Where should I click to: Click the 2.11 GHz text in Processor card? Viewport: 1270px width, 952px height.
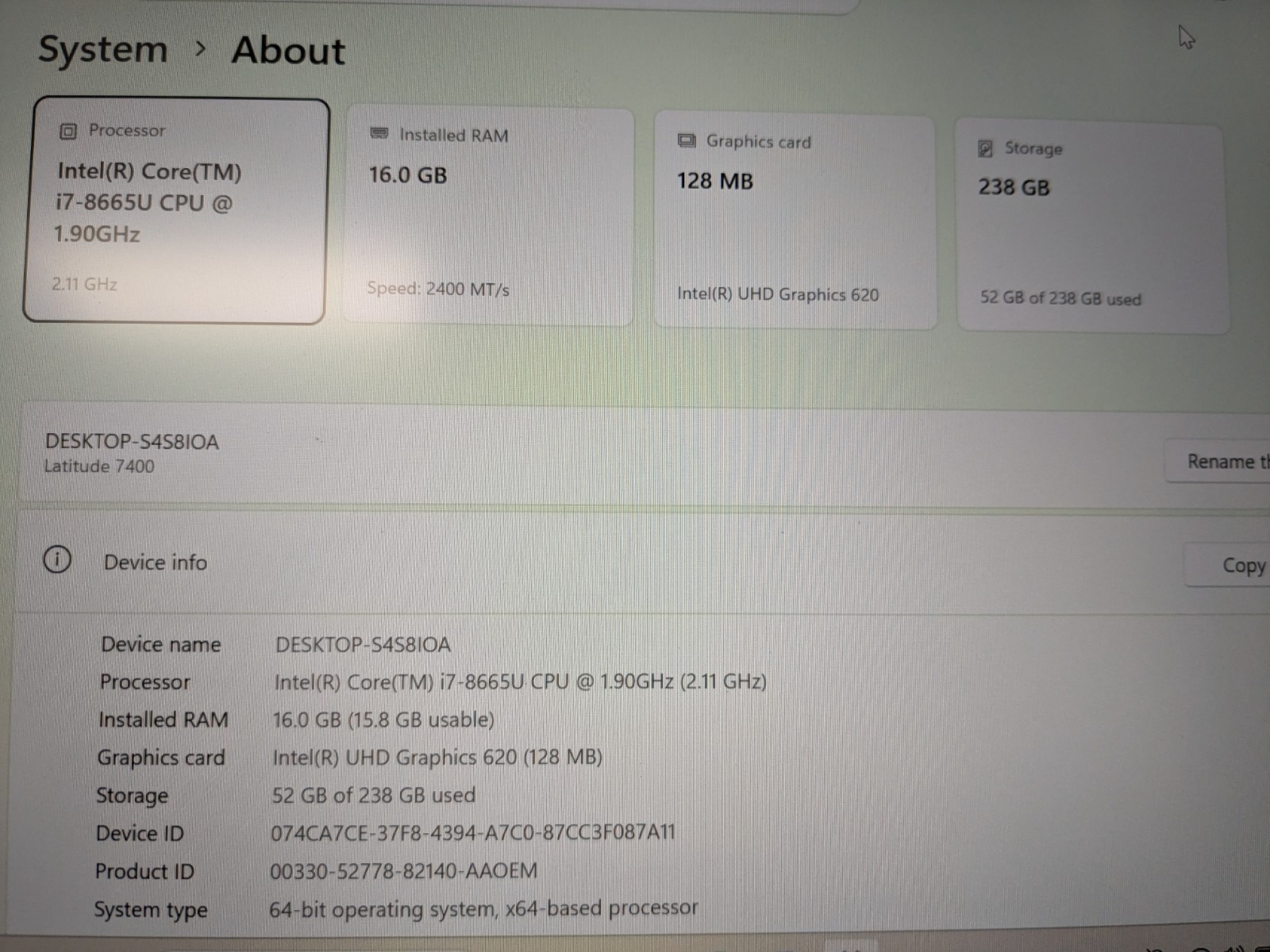[84, 284]
